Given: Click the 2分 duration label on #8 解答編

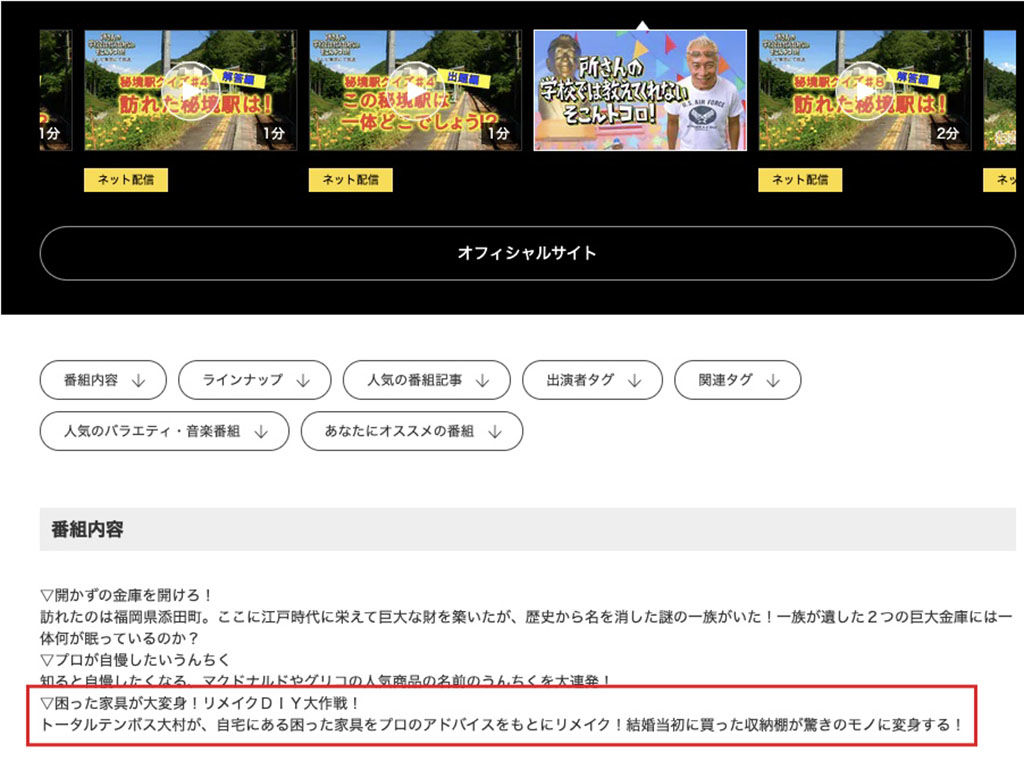Looking at the screenshot, I should coord(947,133).
